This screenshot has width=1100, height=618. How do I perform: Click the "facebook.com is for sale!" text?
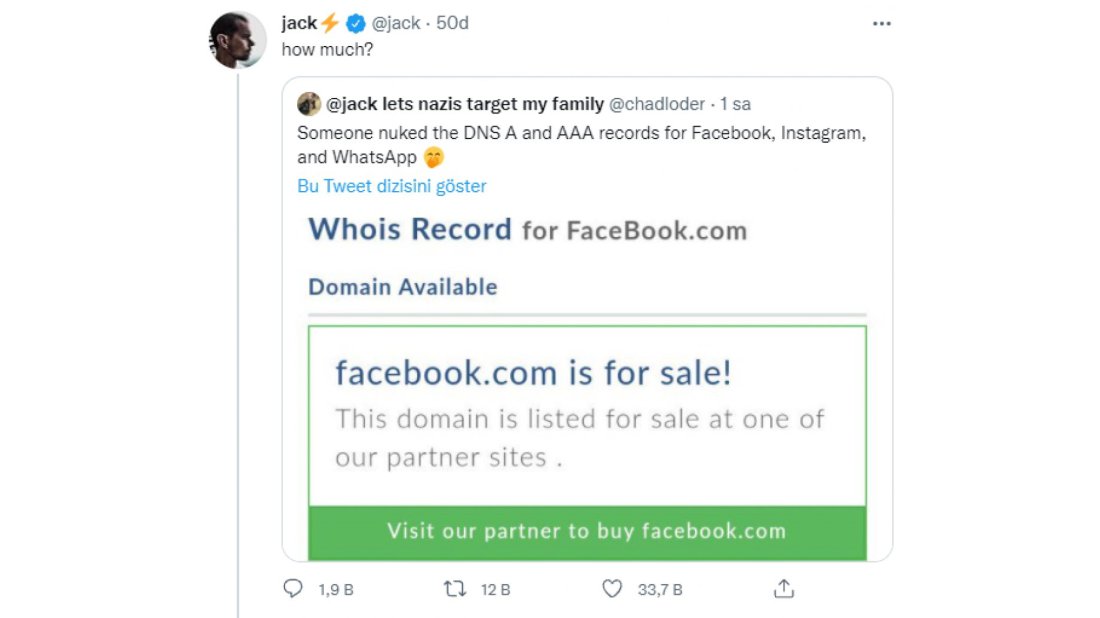click(533, 373)
